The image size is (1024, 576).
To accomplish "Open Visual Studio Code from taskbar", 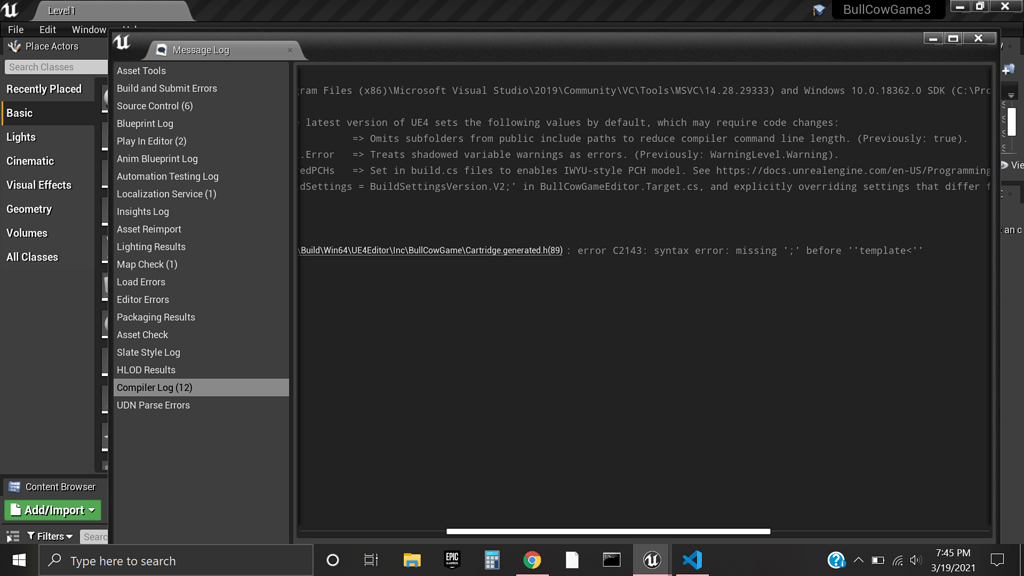I will 692,560.
